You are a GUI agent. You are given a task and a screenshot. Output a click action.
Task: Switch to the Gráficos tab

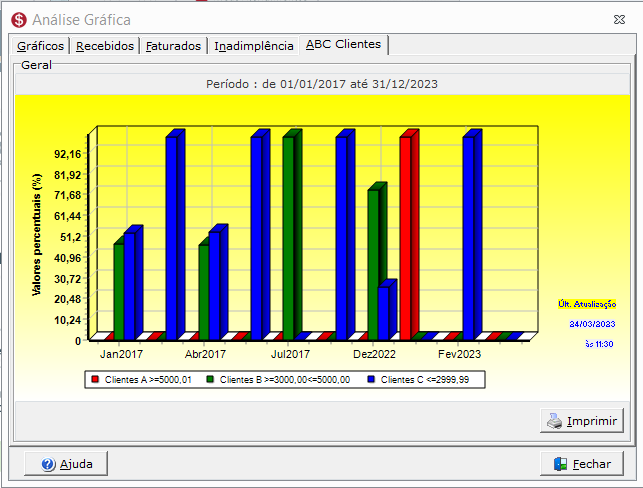[x=41, y=46]
